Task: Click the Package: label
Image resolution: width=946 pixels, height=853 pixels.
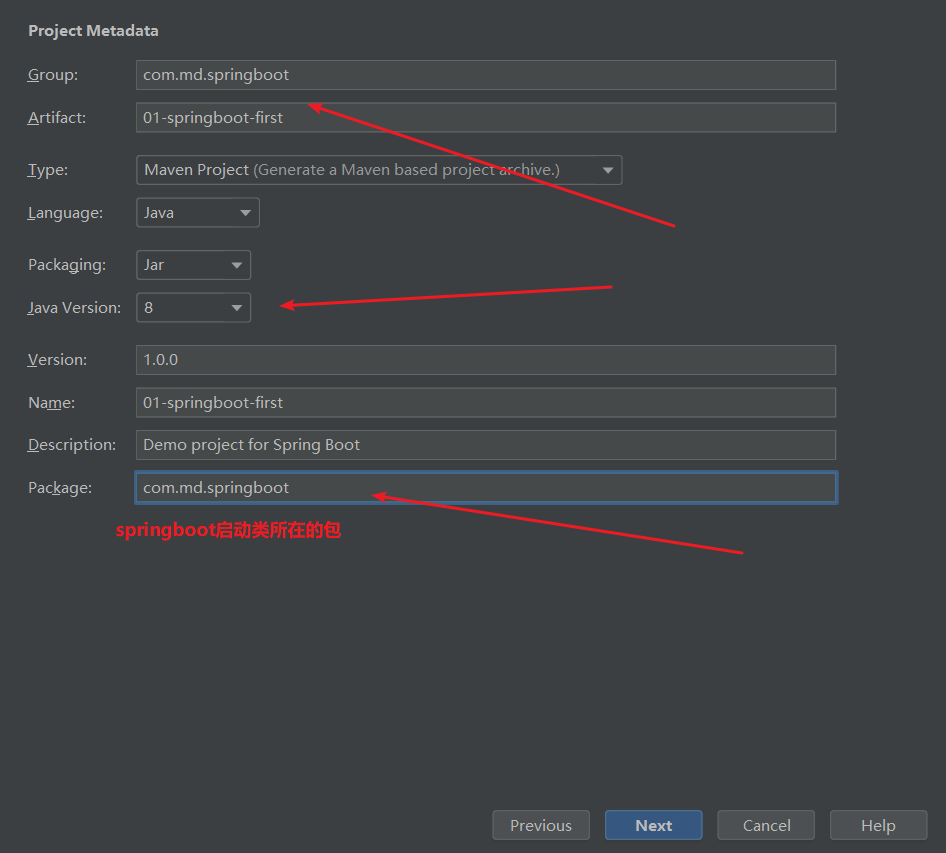Action: pos(60,487)
